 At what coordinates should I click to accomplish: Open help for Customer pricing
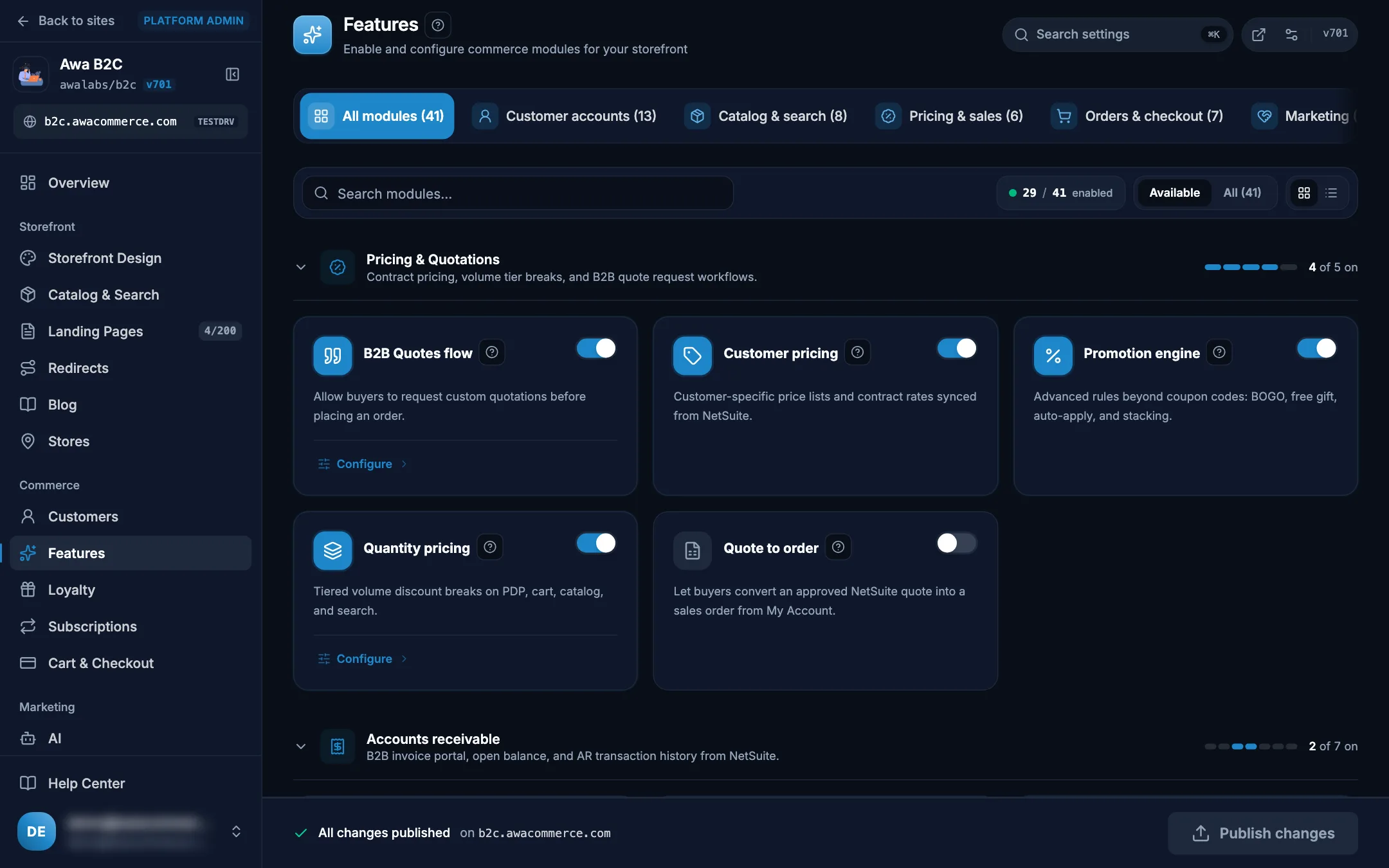pyautogui.click(x=857, y=352)
